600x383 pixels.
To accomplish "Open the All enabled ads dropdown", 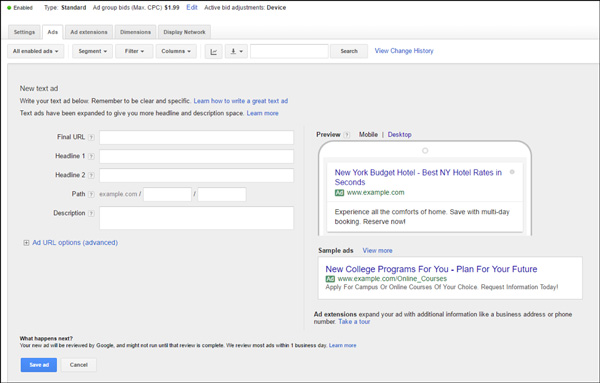I will pyautogui.click(x=36, y=51).
